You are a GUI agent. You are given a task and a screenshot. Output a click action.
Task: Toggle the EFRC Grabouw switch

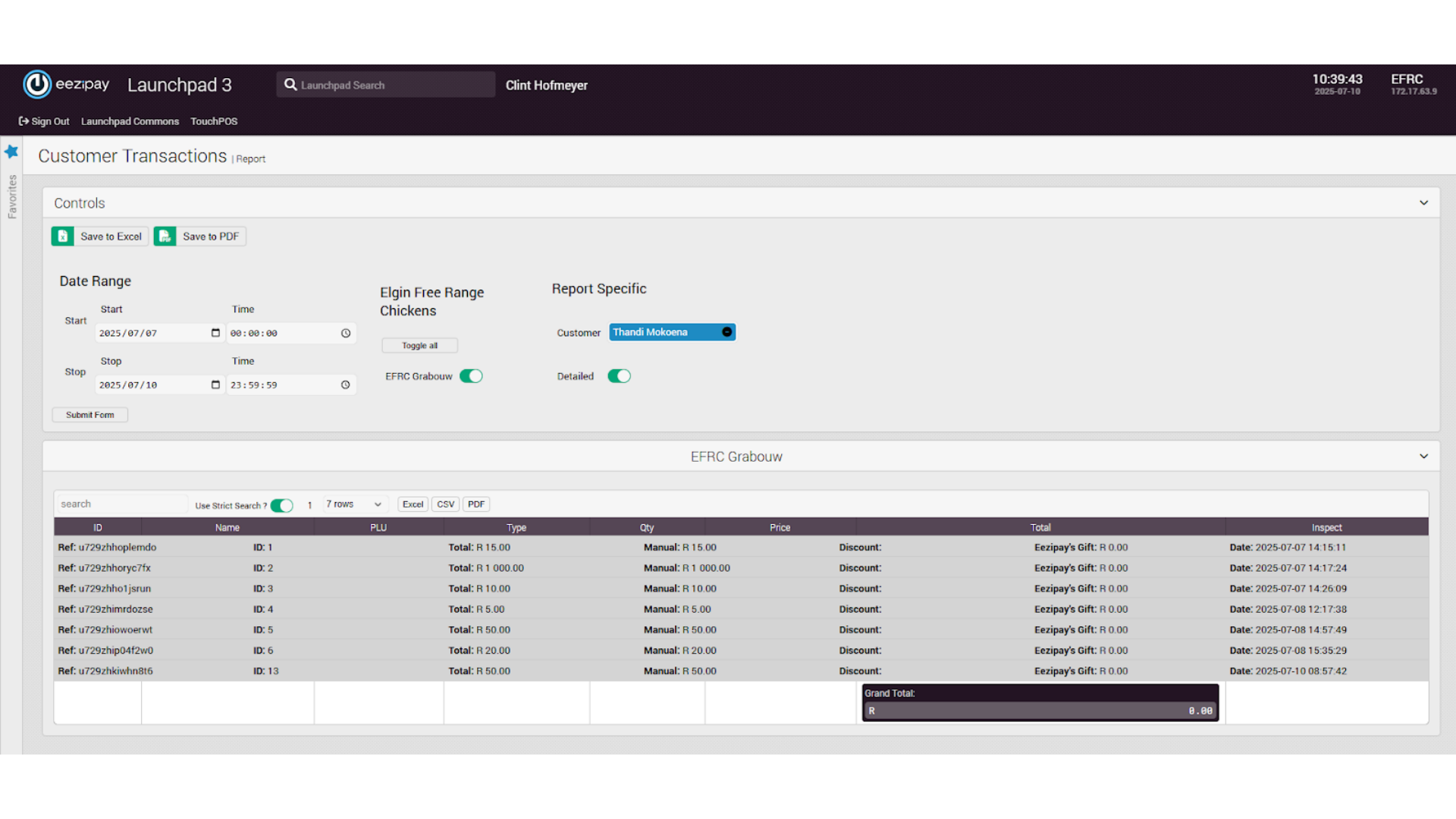[471, 376]
